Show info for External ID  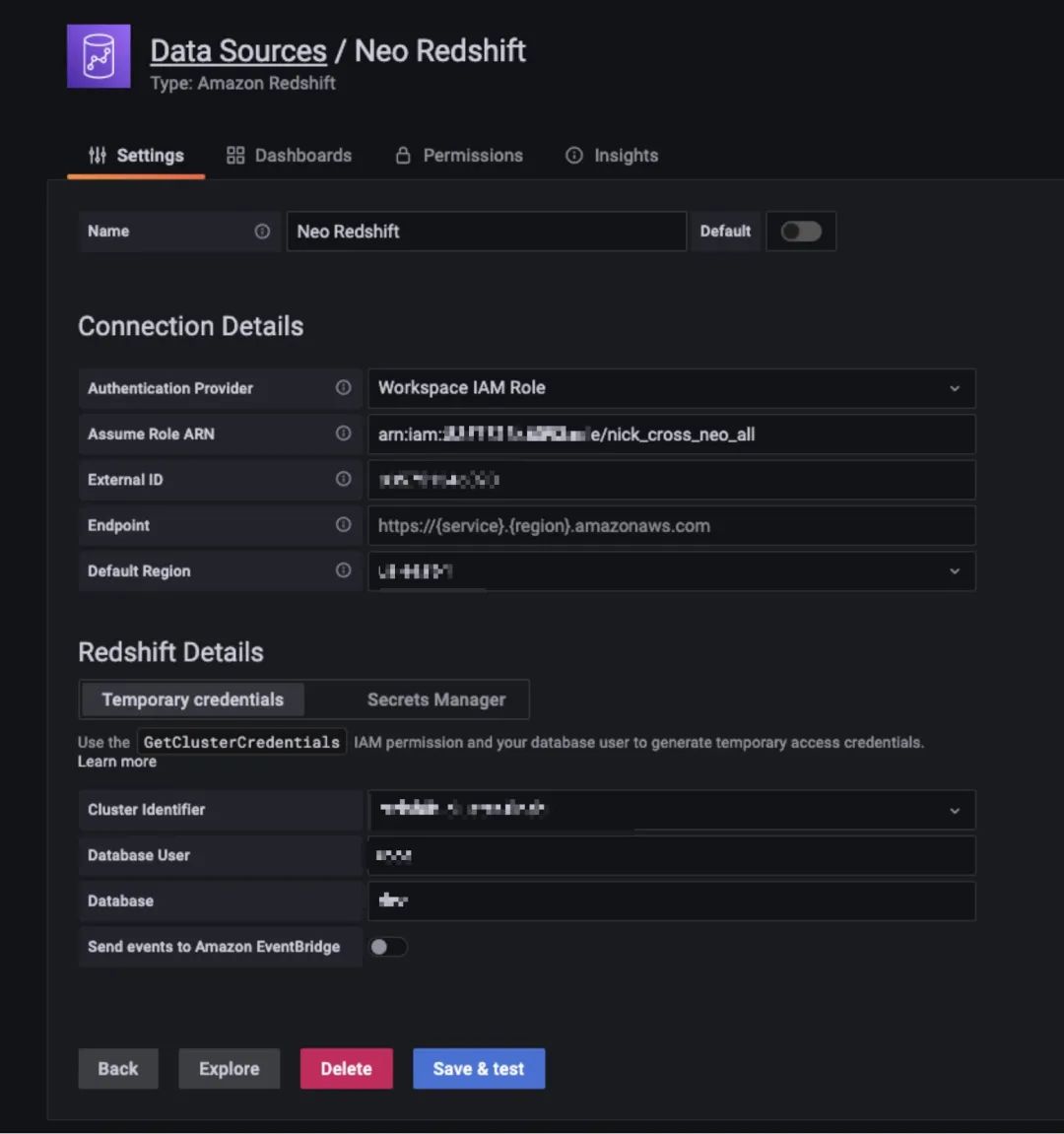(x=344, y=479)
